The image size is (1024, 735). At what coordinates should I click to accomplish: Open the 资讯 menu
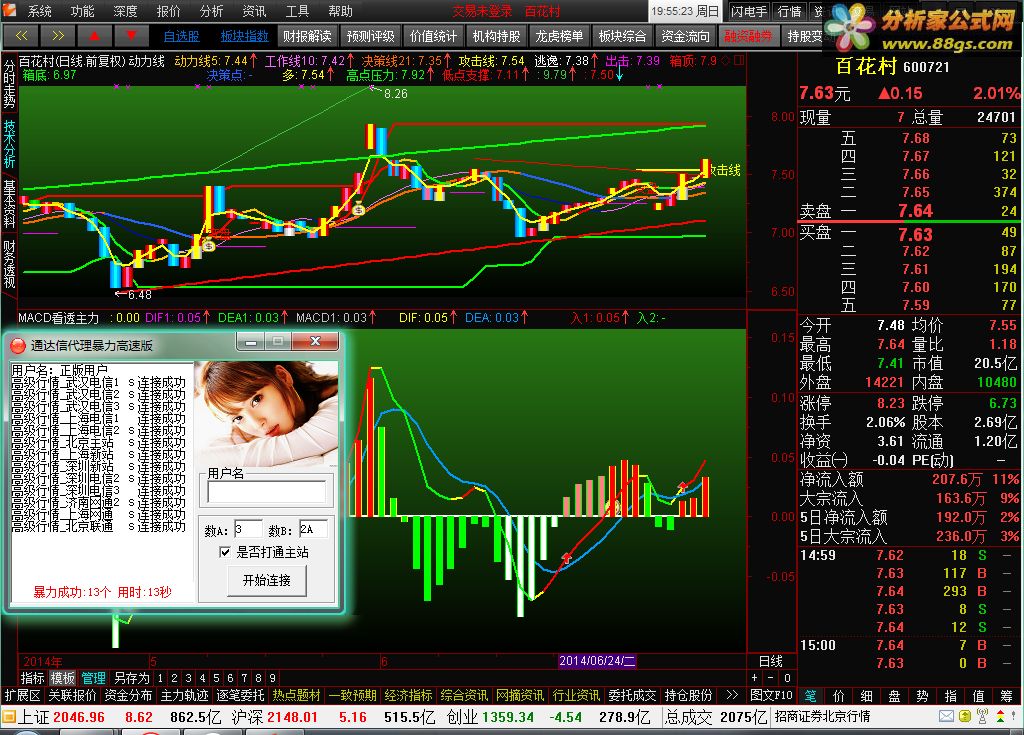(254, 11)
